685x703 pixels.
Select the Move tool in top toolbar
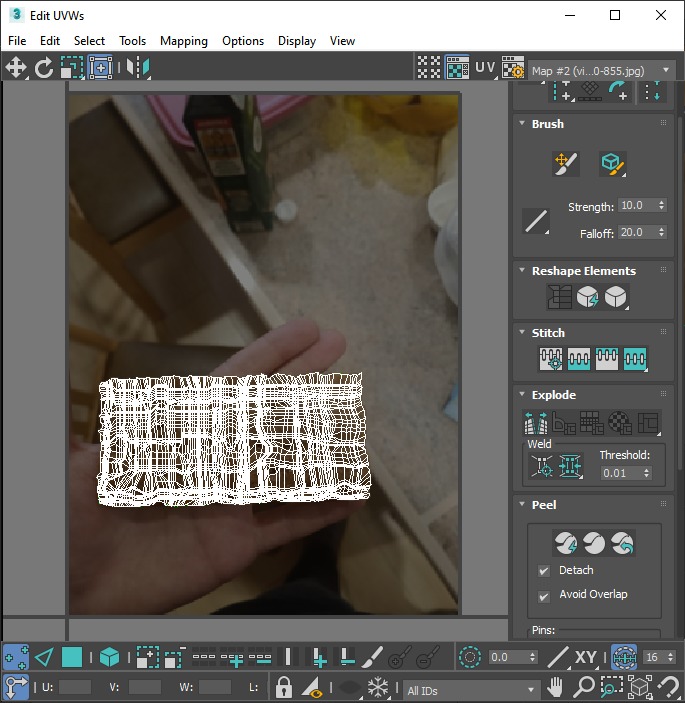pyautogui.click(x=16, y=68)
